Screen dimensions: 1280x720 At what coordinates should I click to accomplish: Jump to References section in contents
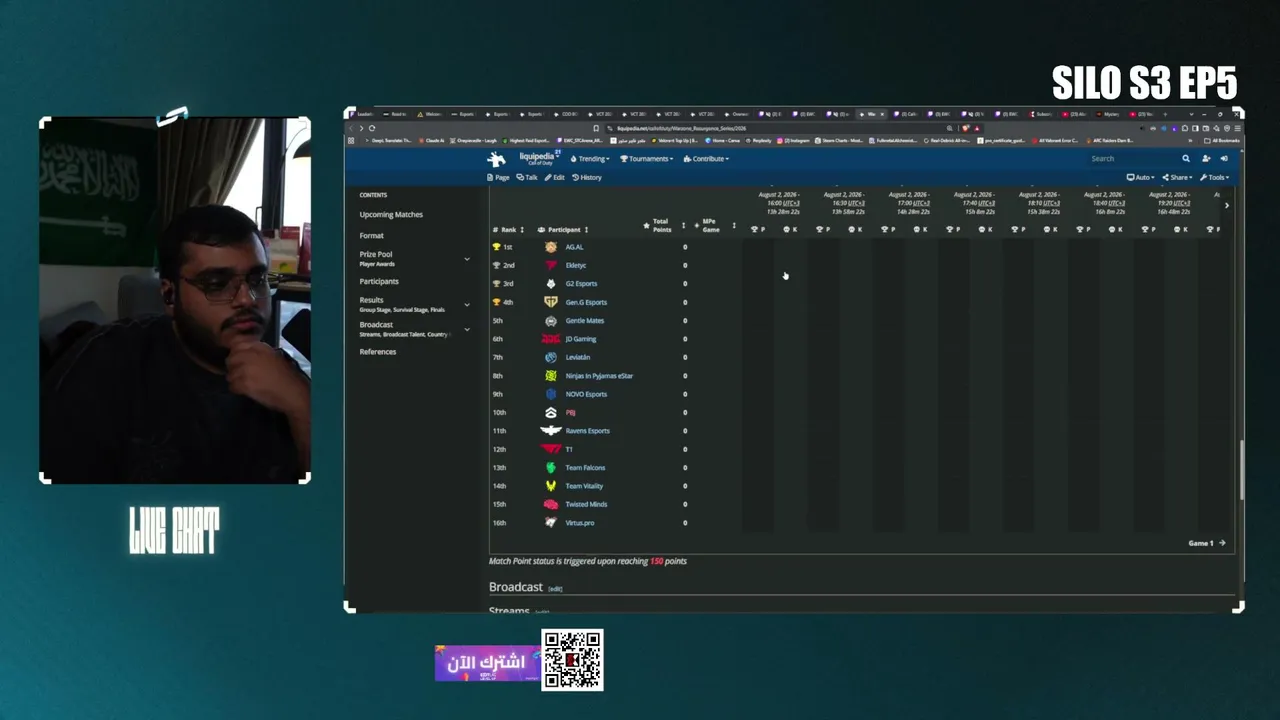coord(378,352)
